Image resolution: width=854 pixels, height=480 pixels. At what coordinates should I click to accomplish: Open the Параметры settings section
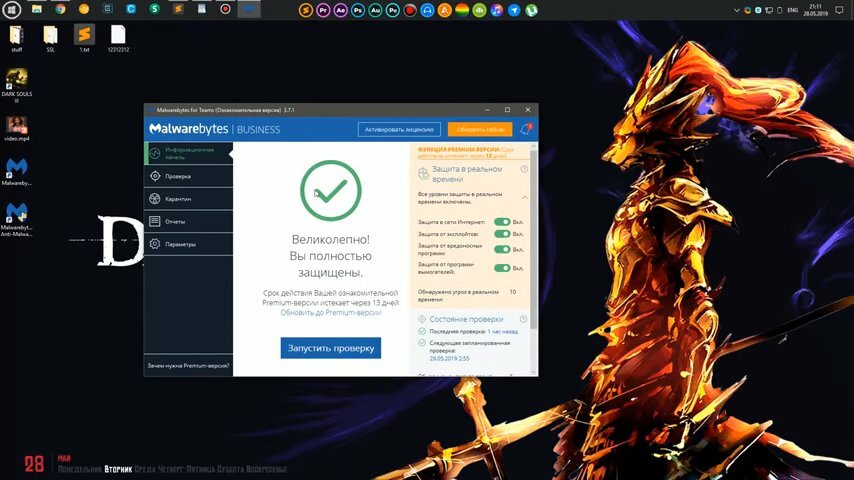[x=188, y=244]
